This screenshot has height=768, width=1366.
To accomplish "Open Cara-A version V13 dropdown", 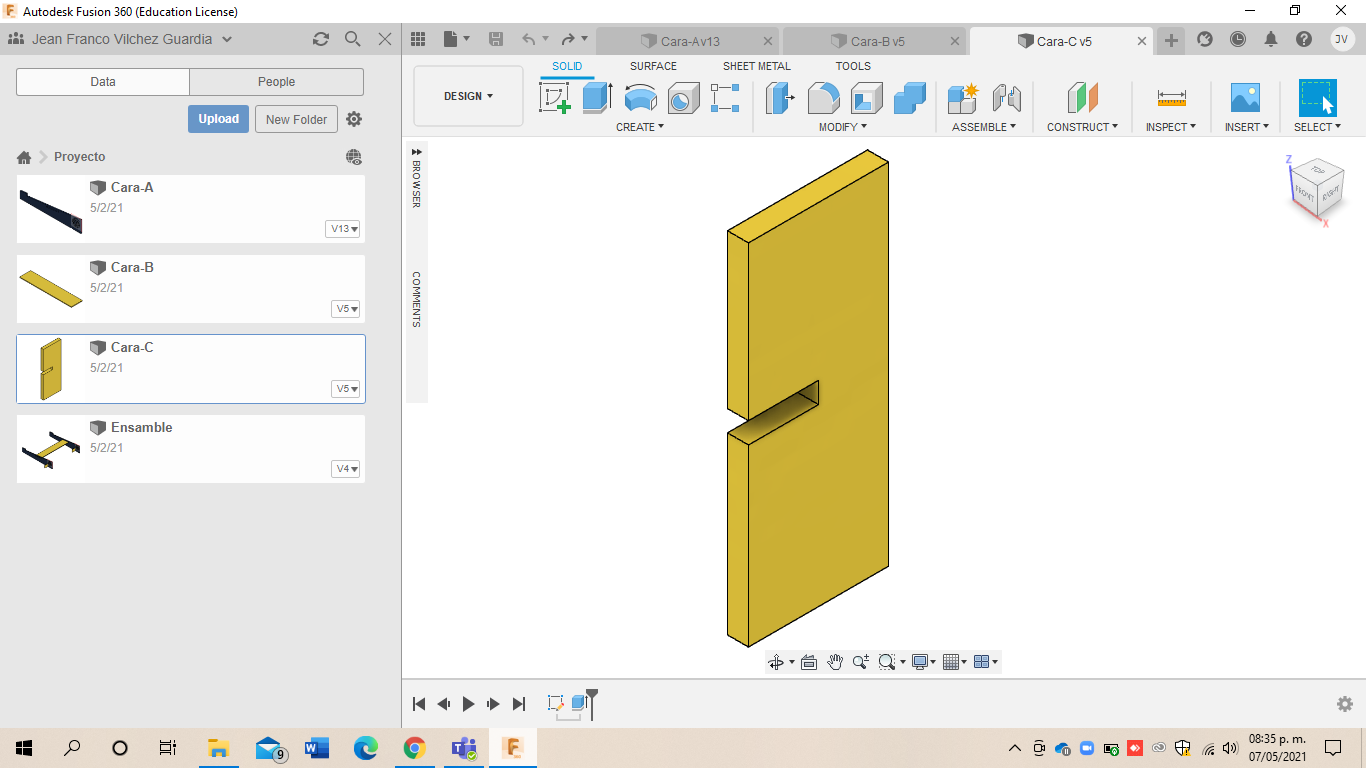I will click(343, 229).
